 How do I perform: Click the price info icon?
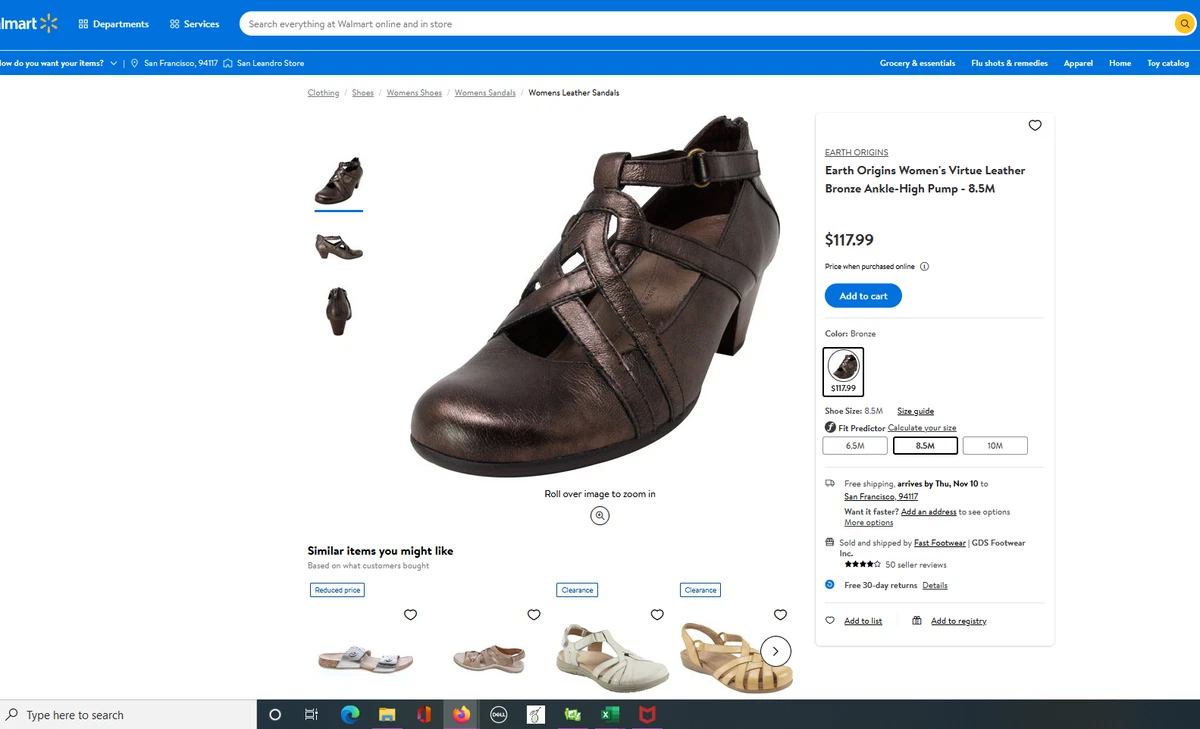click(924, 266)
